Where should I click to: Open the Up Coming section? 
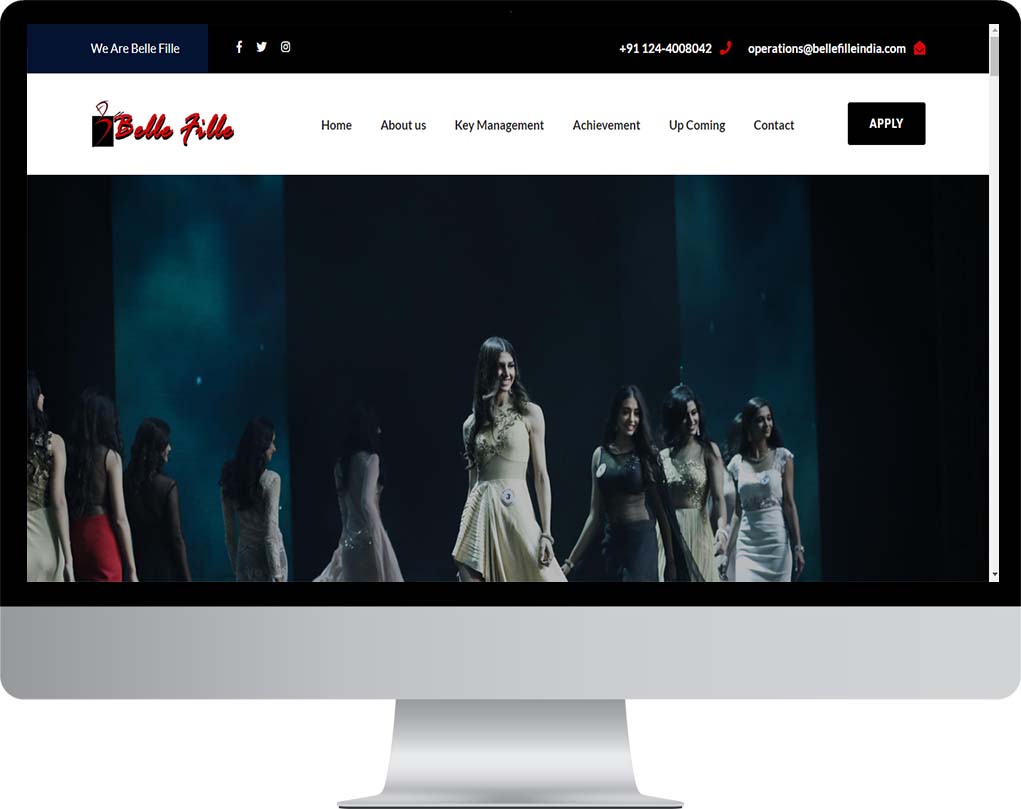[x=697, y=125]
